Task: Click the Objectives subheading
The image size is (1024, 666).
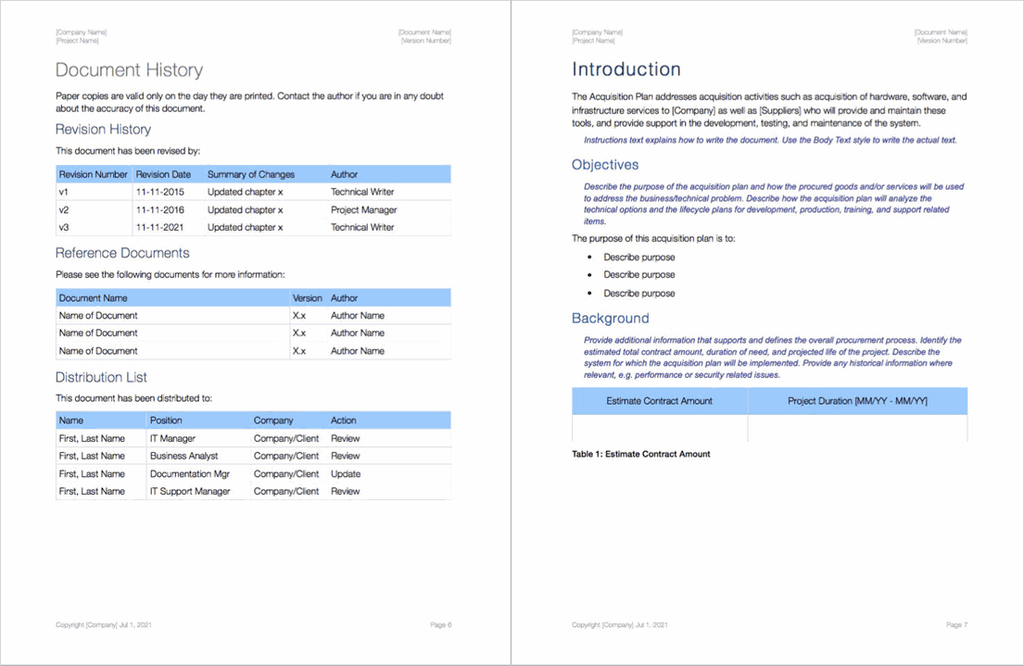Action: (x=604, y=164)
